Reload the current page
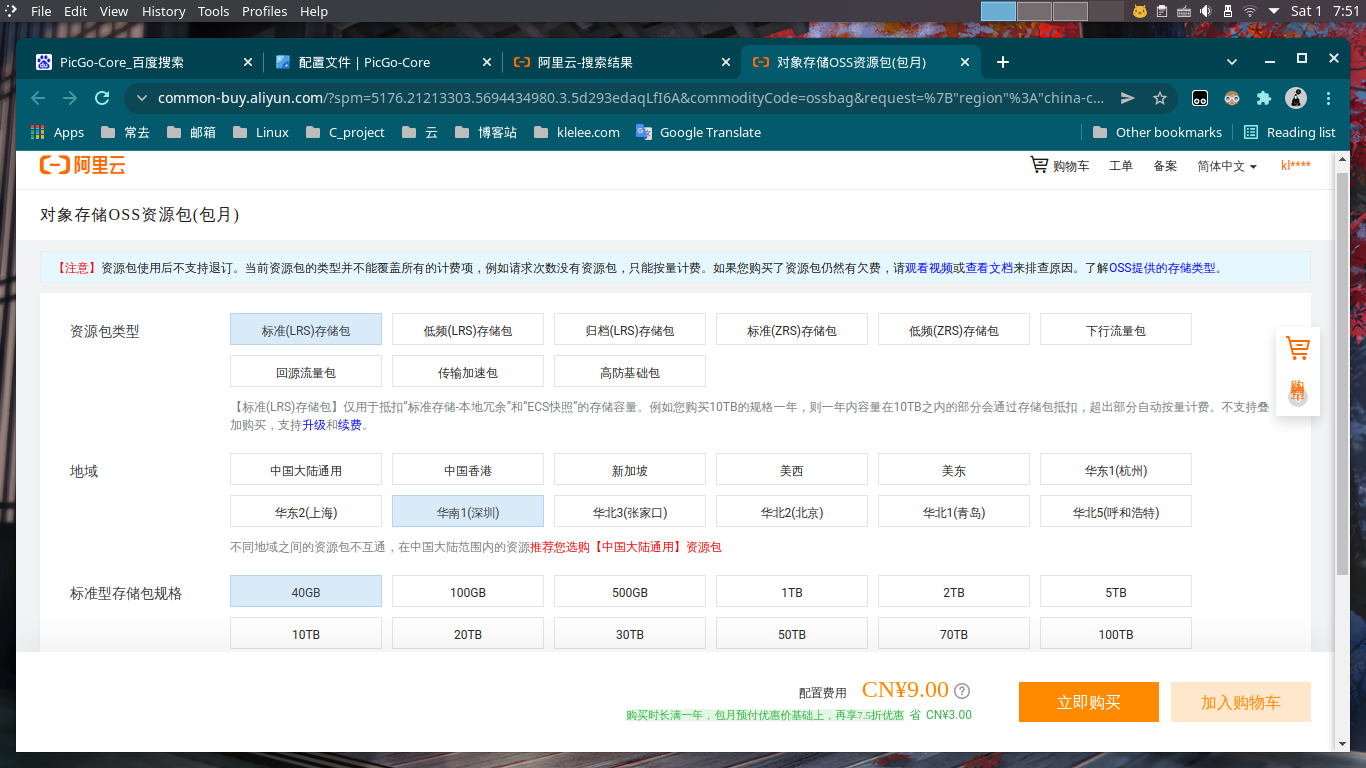1366x768 pixels. point(101,98)
